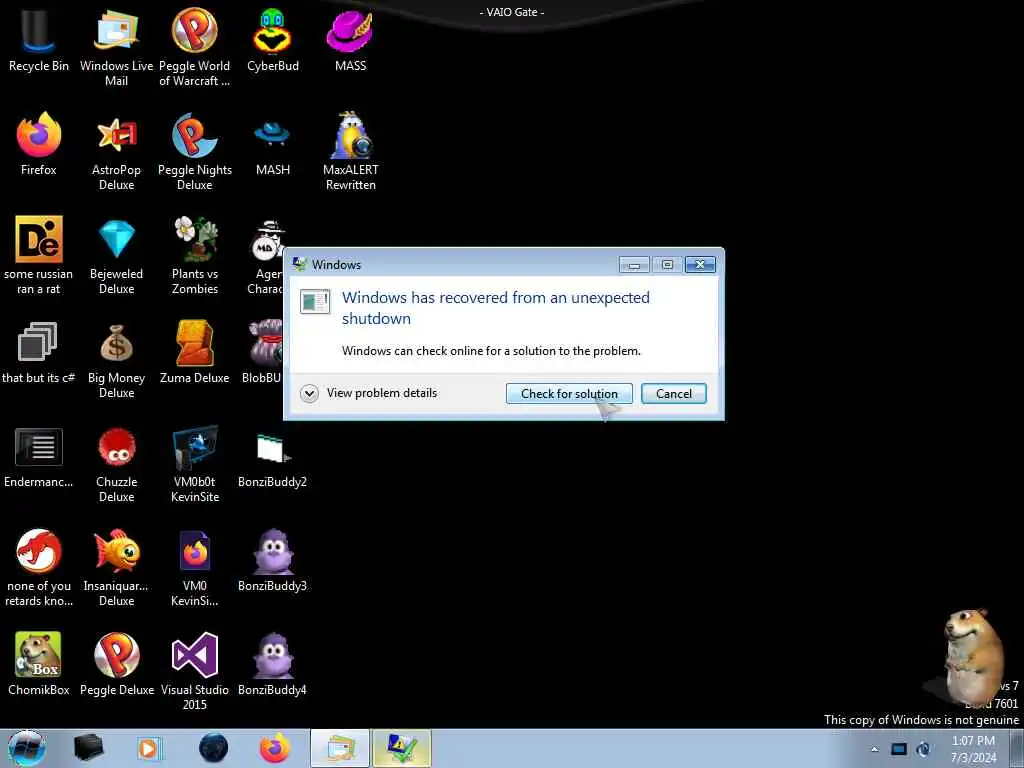Open Firefox from the taskbar
This screenshot has width=1024, height=768.
click(275, 748)
